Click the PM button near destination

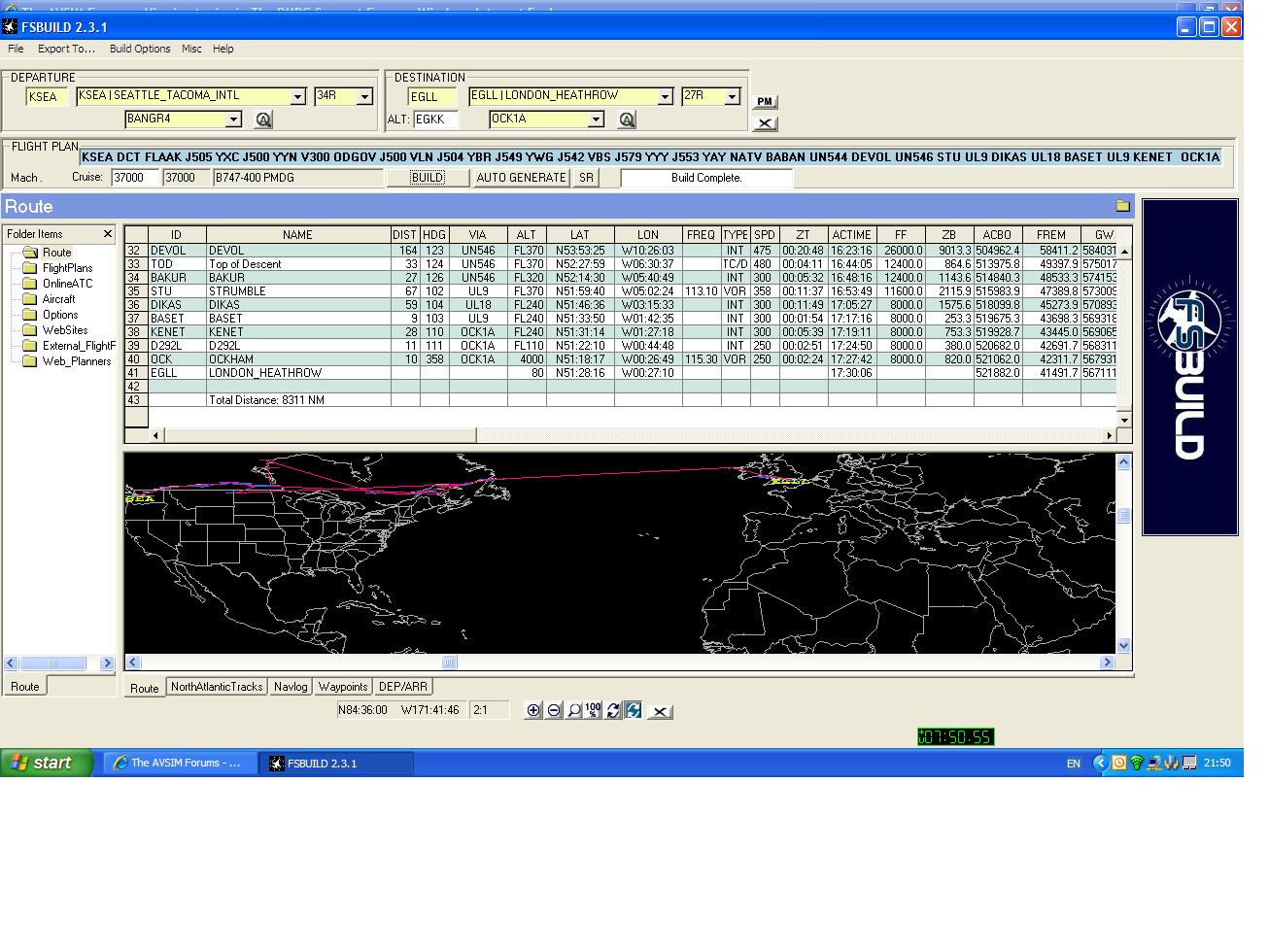(765, 101)
